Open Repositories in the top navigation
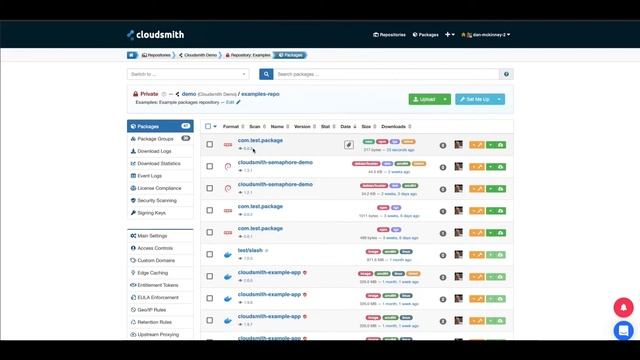 click(x=389, y=35)
